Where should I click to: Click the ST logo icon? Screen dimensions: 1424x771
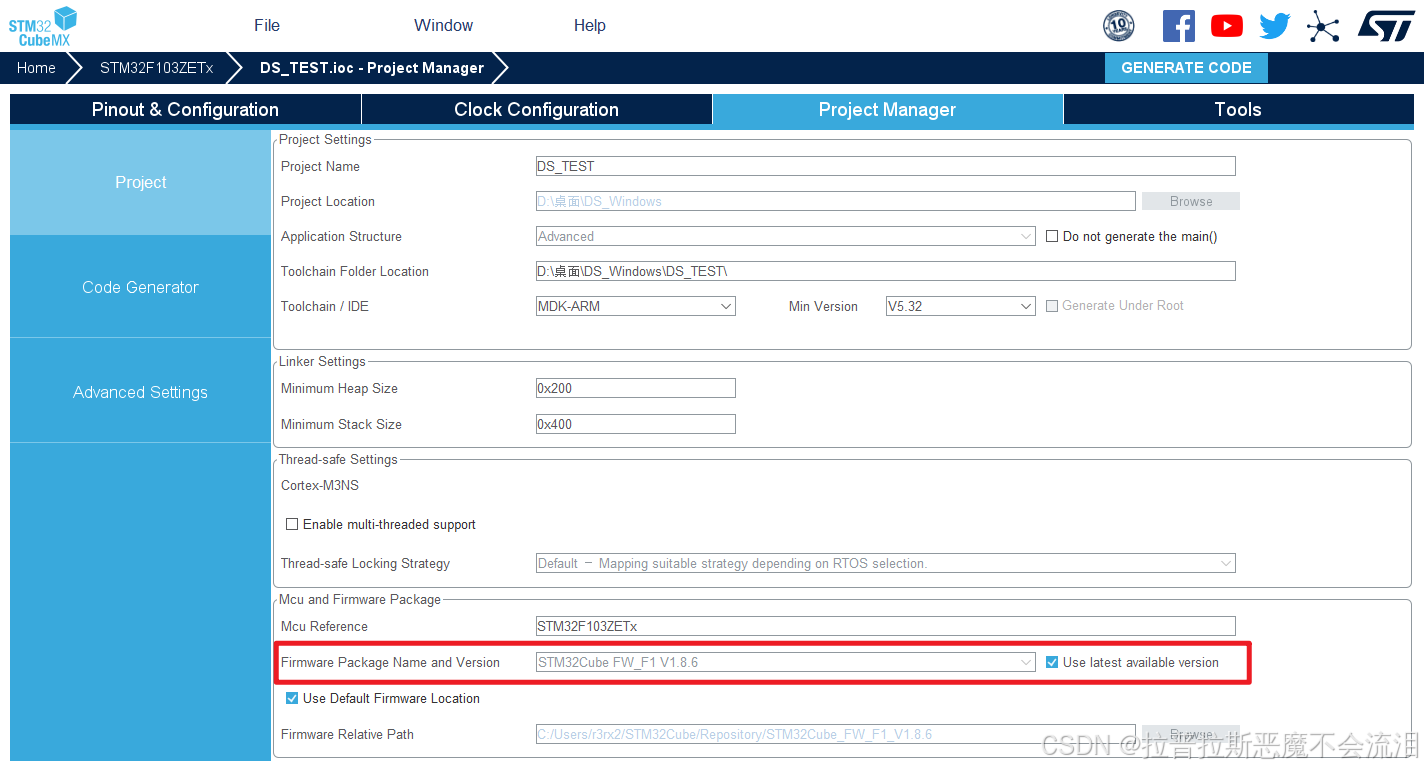(1386, 26)
